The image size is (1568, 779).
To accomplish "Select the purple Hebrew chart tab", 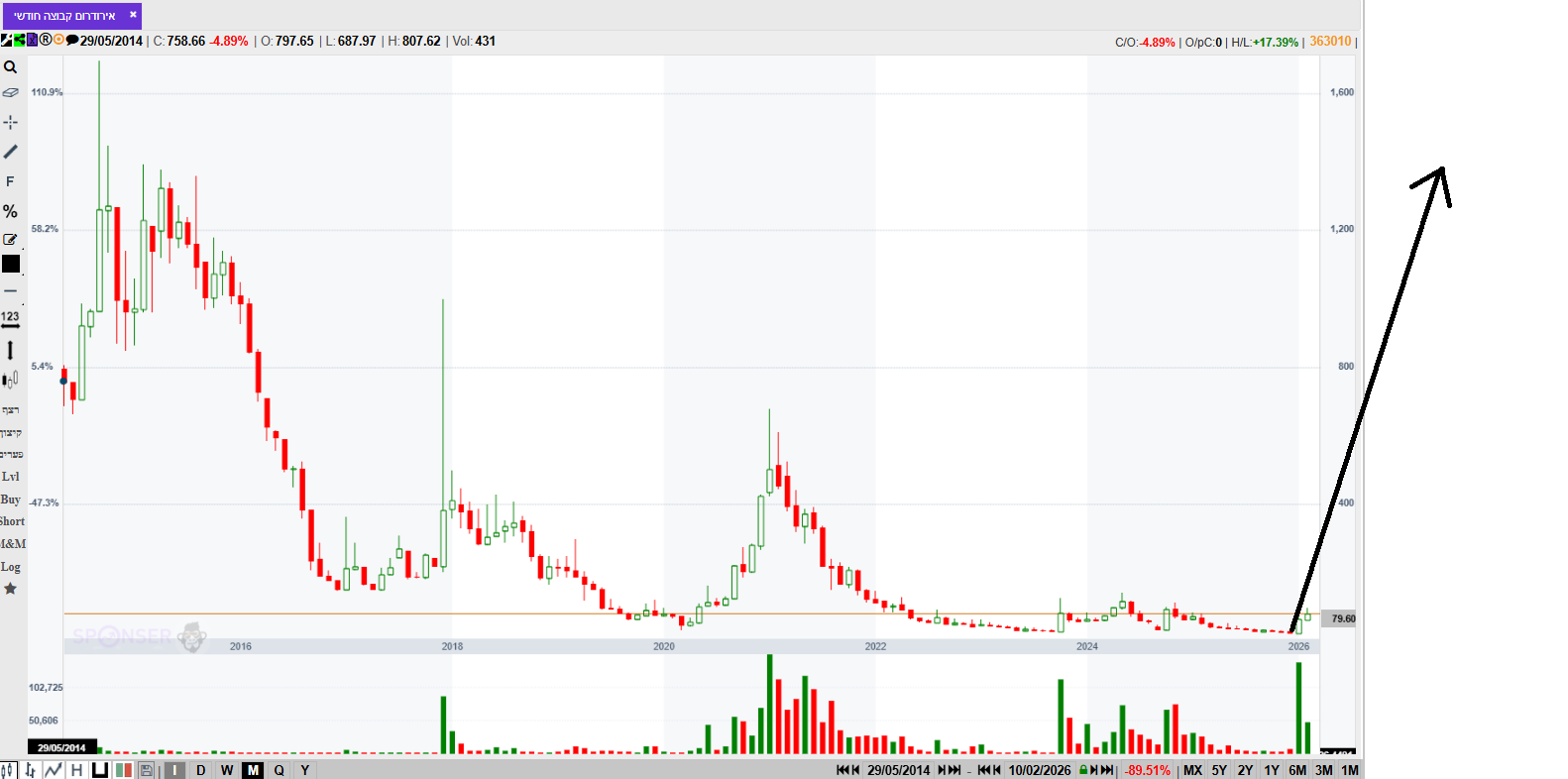I will 71,16.
